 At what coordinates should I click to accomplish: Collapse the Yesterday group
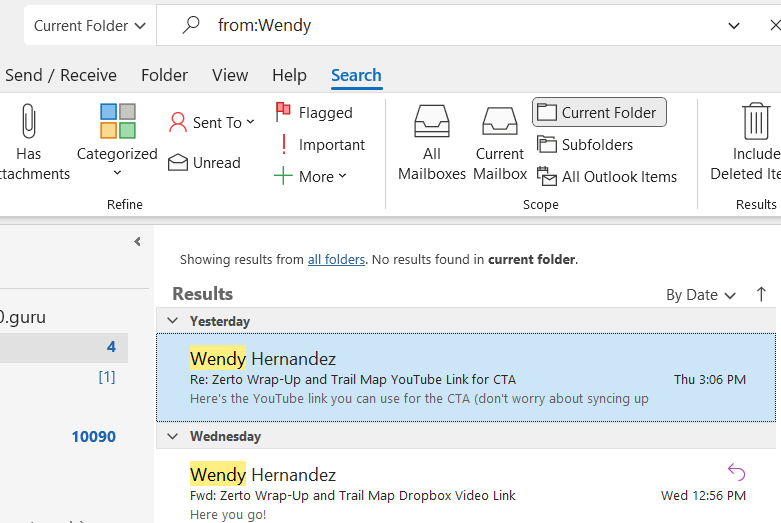coord(172,321)
